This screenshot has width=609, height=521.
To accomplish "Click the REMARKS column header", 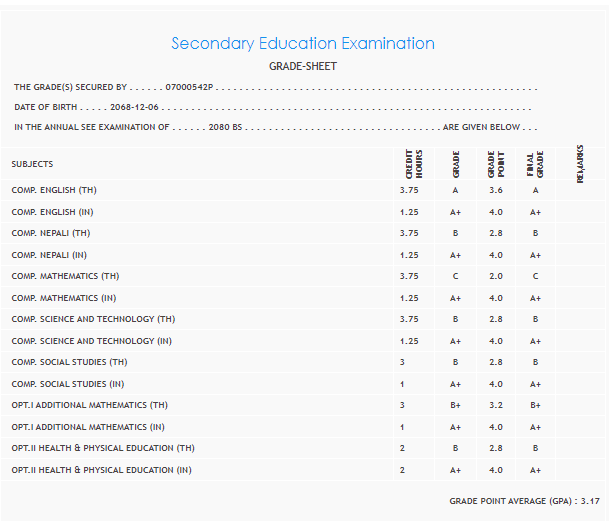I will click(x=580, y=163).
